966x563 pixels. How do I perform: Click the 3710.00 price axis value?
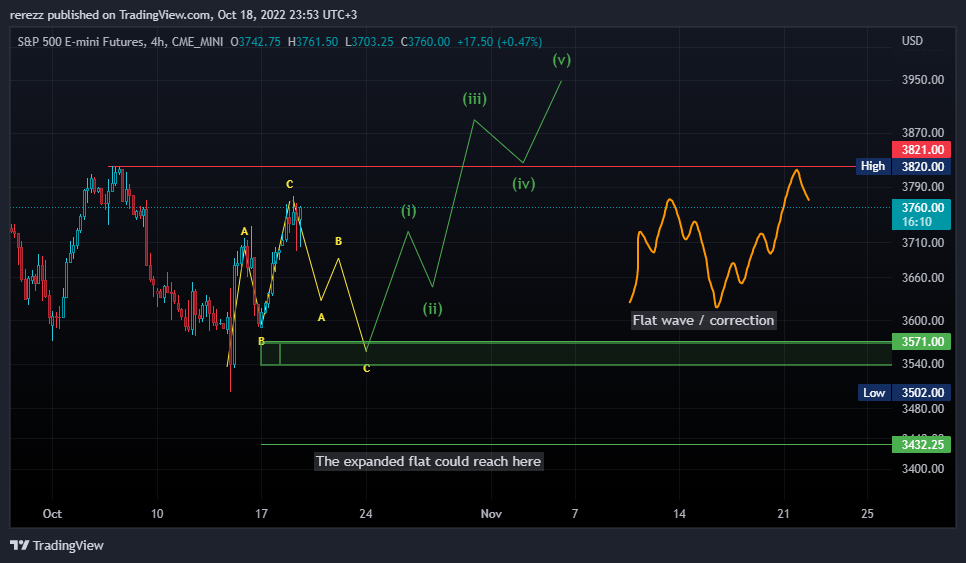tap(923, 243)
